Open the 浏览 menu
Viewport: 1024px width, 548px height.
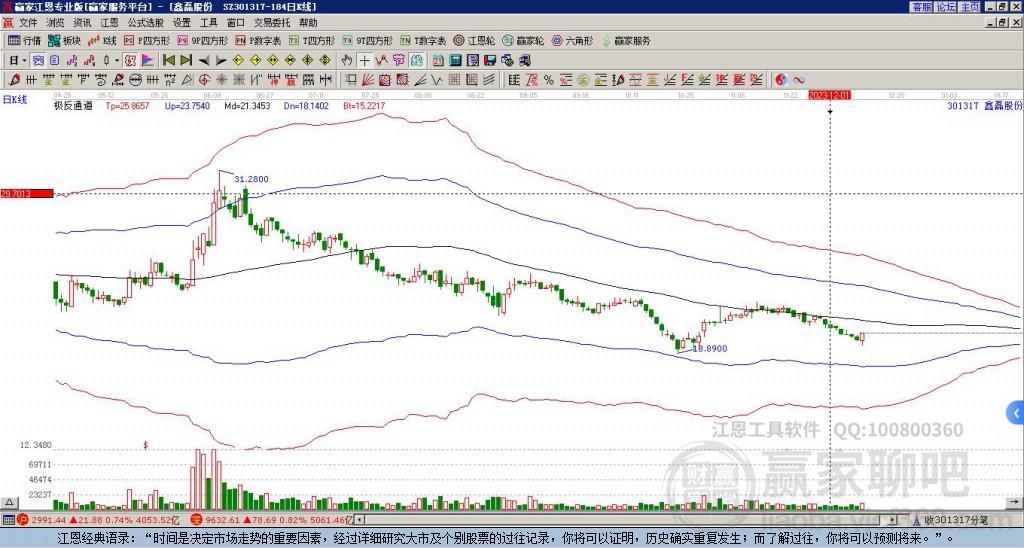click(x=56, y=23)
